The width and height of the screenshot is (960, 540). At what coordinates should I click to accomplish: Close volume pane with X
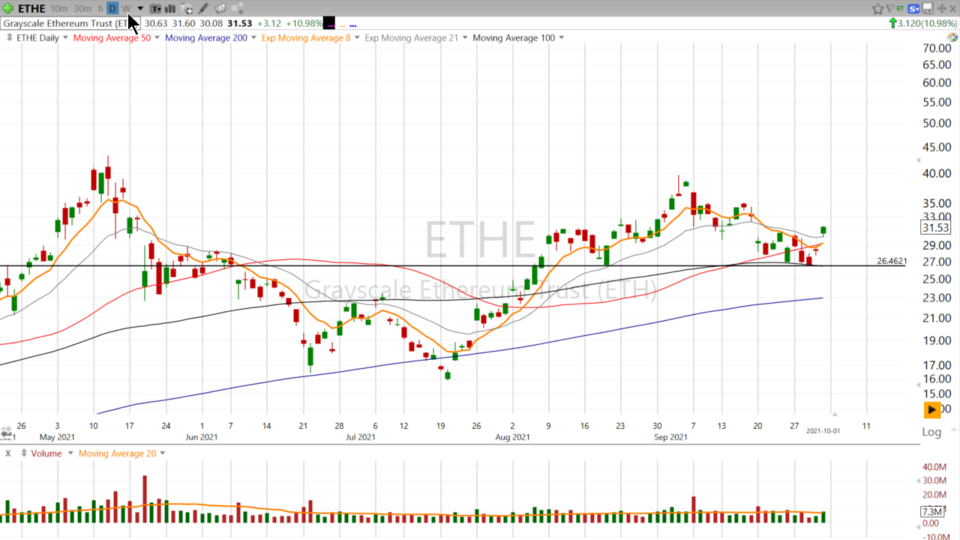pyautogui.click(x=8, y=453)
